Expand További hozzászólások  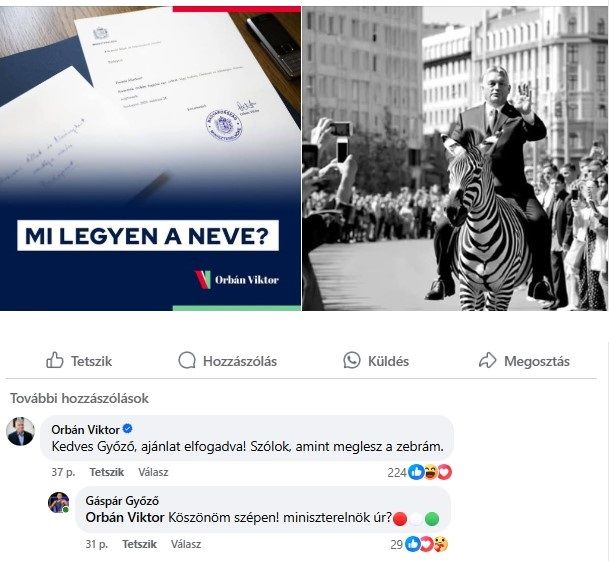click(79, 398)
